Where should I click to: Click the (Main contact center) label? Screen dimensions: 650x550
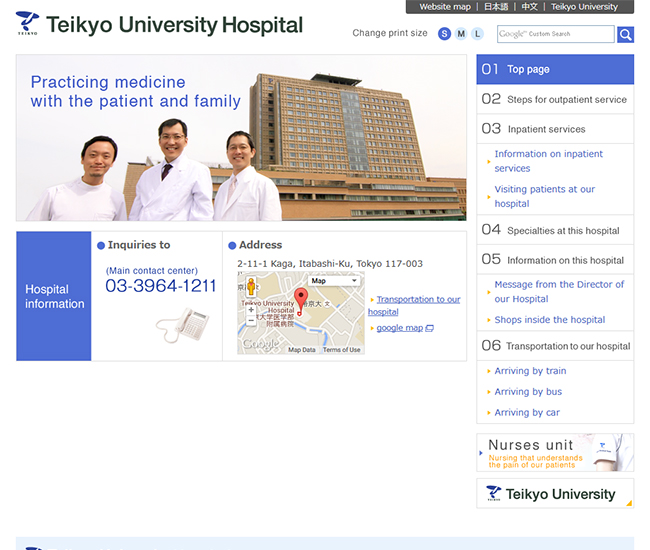pyautogui.click(x=152, y=271)
